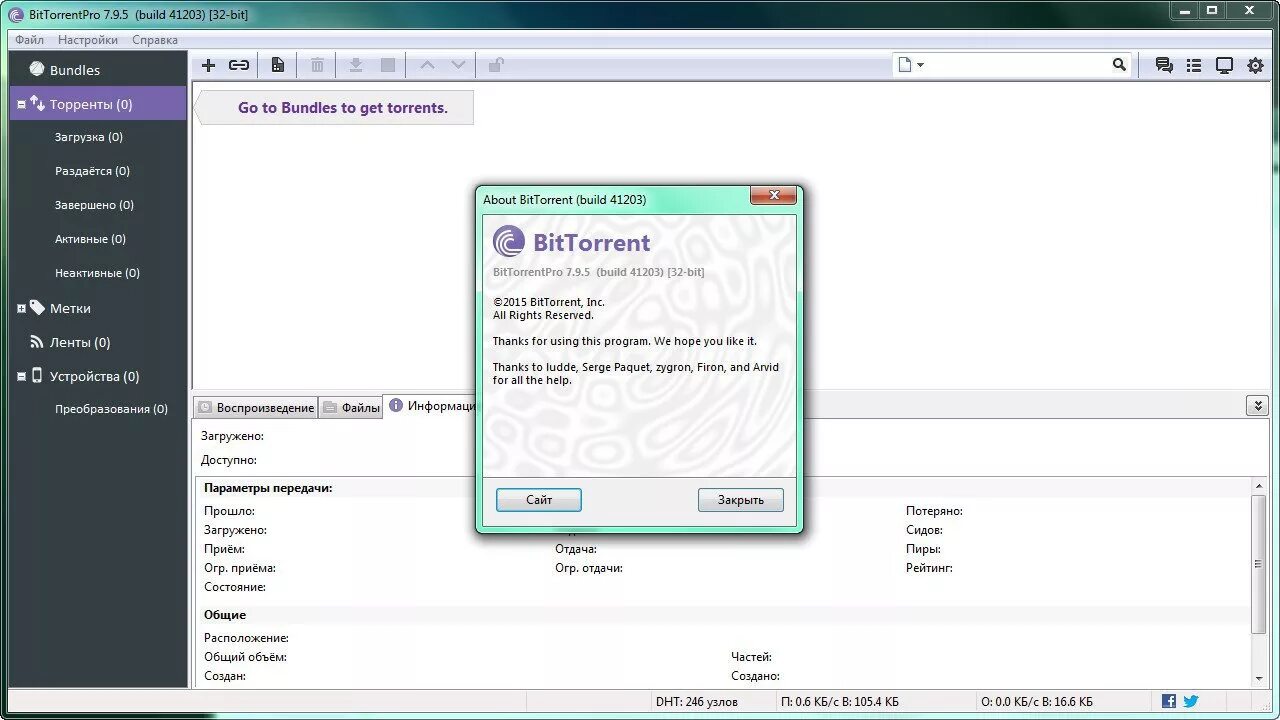Open the Настройки menu
This screenshot has width=1280, height=720.
pyautogui.click(x=88, y=40)
